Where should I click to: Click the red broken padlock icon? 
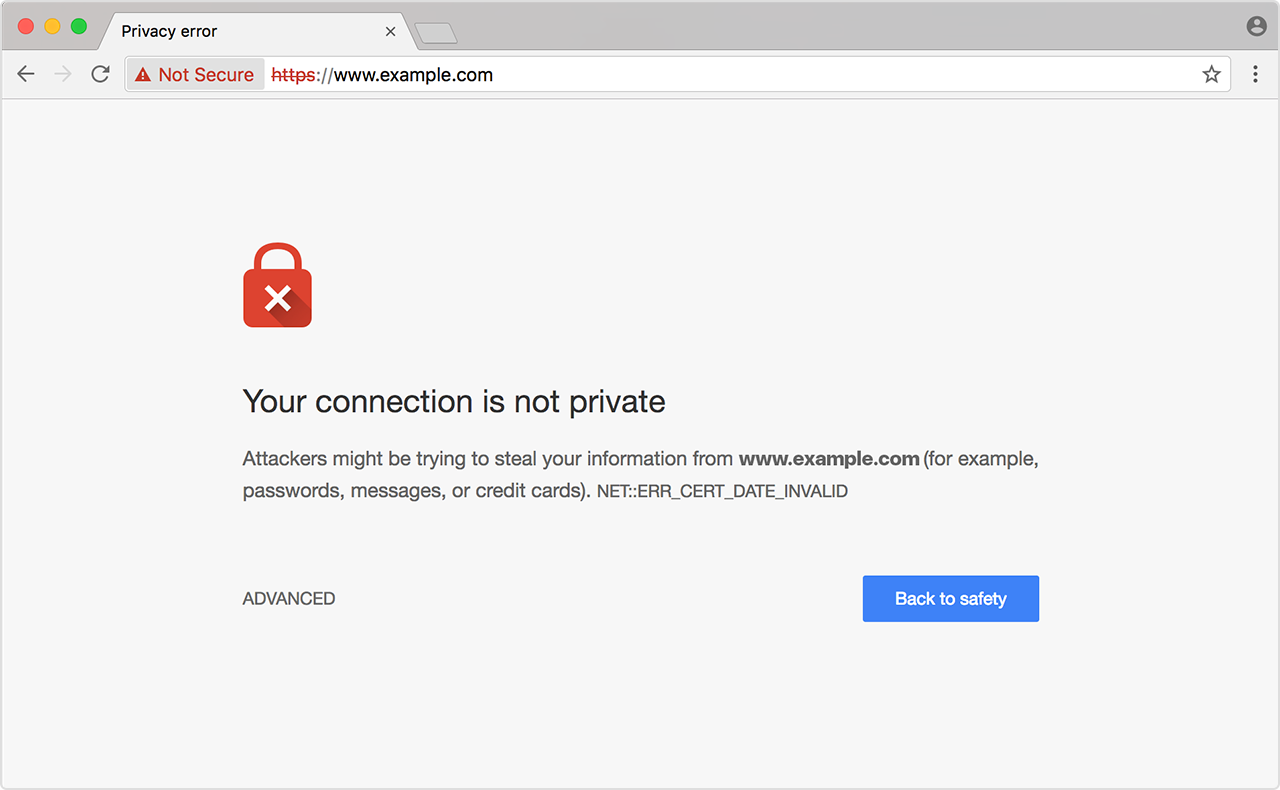[277, 286]
